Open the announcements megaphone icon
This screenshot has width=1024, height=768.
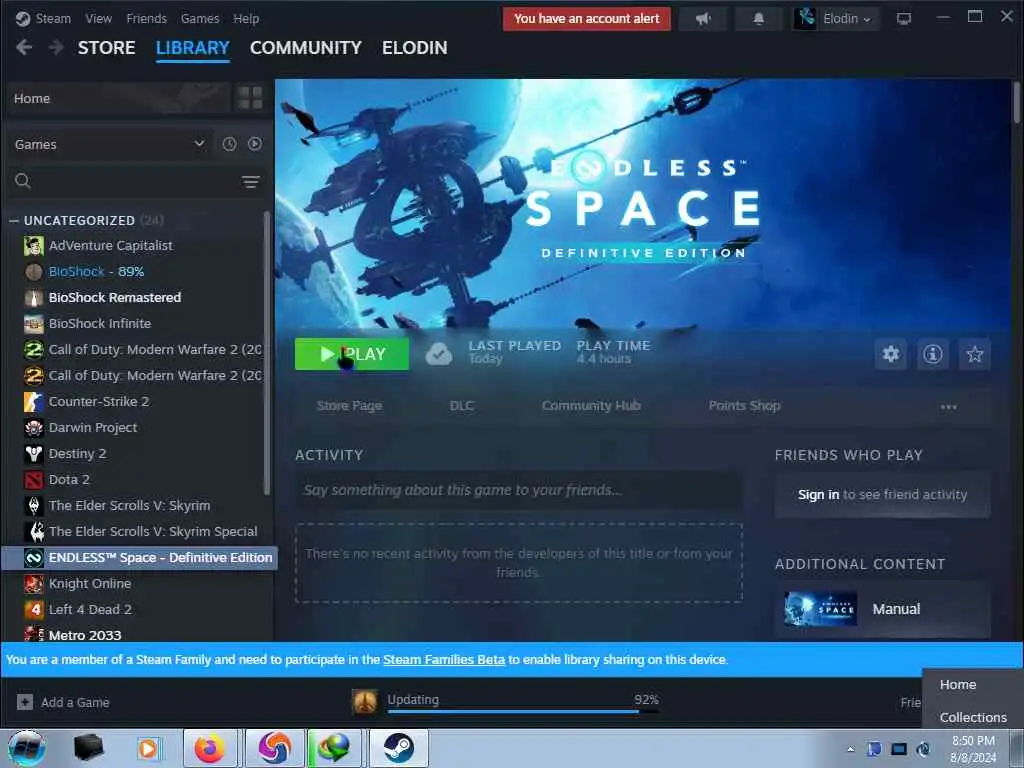(703, 19)
